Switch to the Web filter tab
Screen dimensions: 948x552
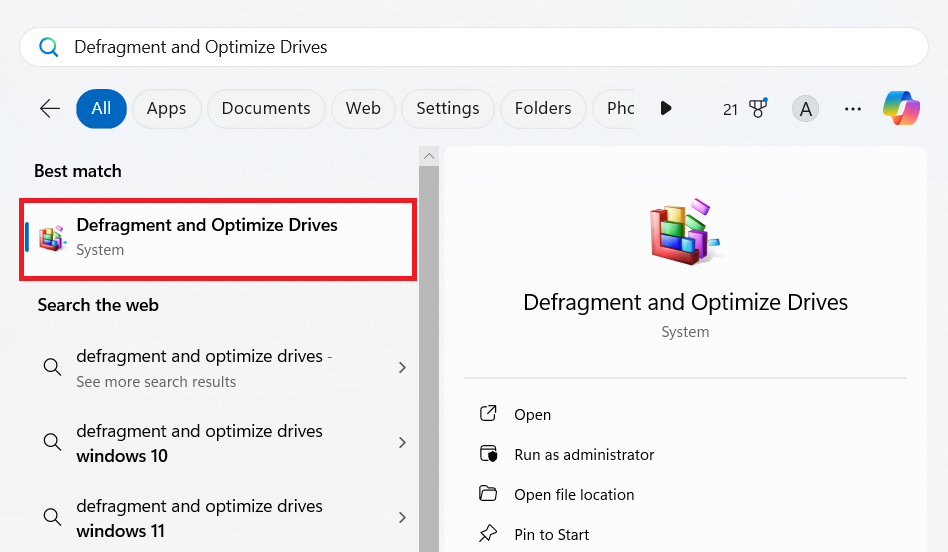(x=363, y=108)
